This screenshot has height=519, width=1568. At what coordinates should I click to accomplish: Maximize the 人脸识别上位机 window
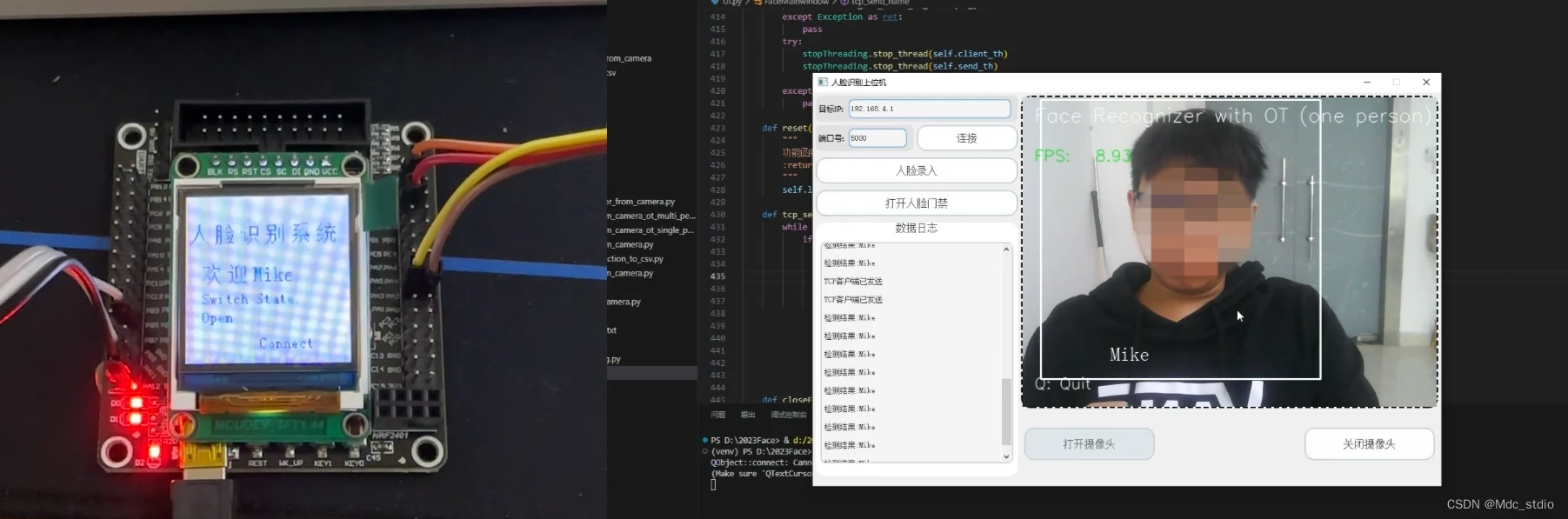point(1397,83)
